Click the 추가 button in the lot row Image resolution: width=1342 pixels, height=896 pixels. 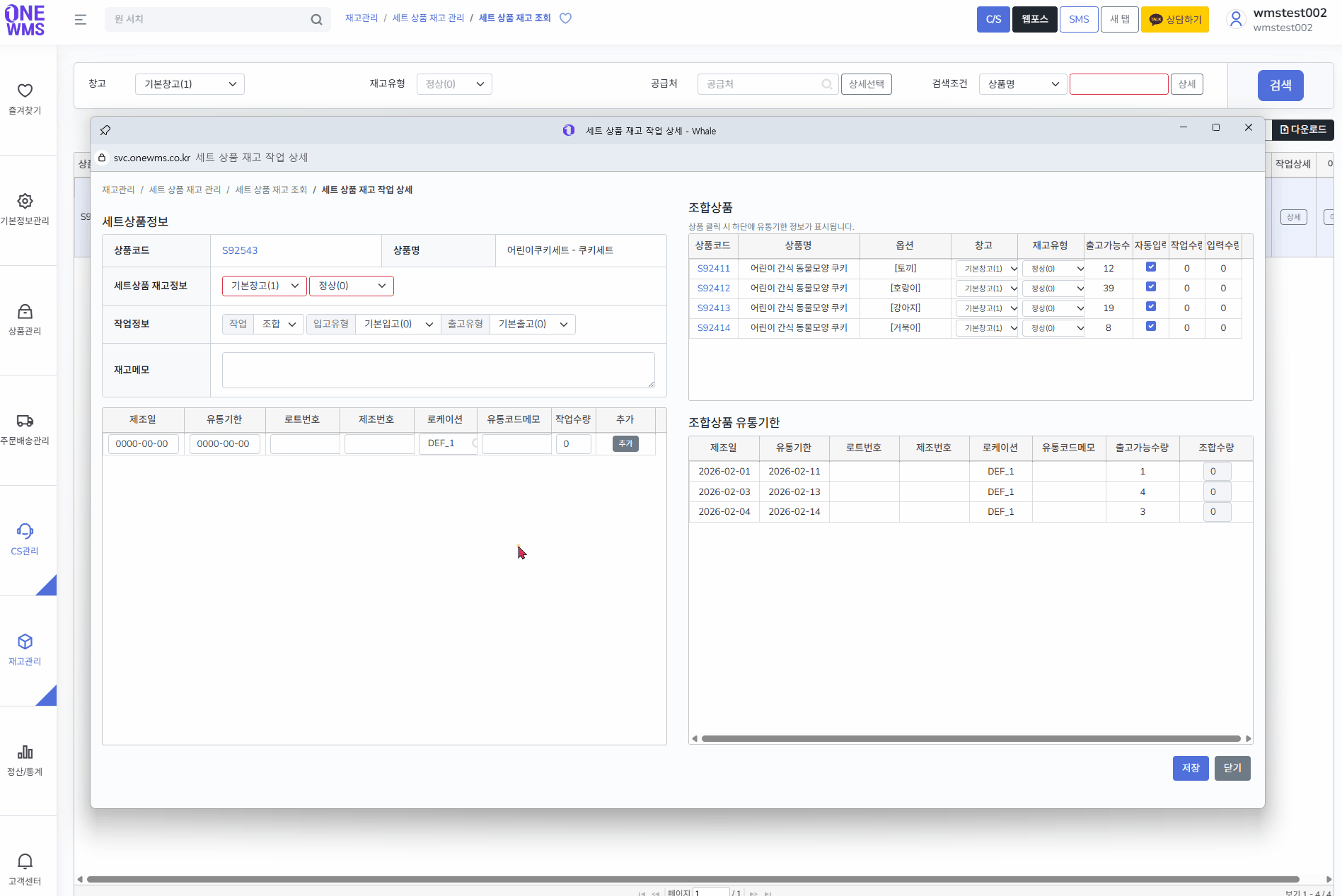[625, 443]
